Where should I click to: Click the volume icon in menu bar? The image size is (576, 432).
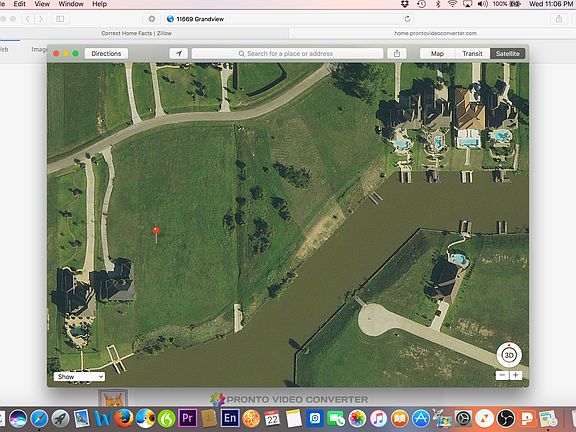coord(482,4)
